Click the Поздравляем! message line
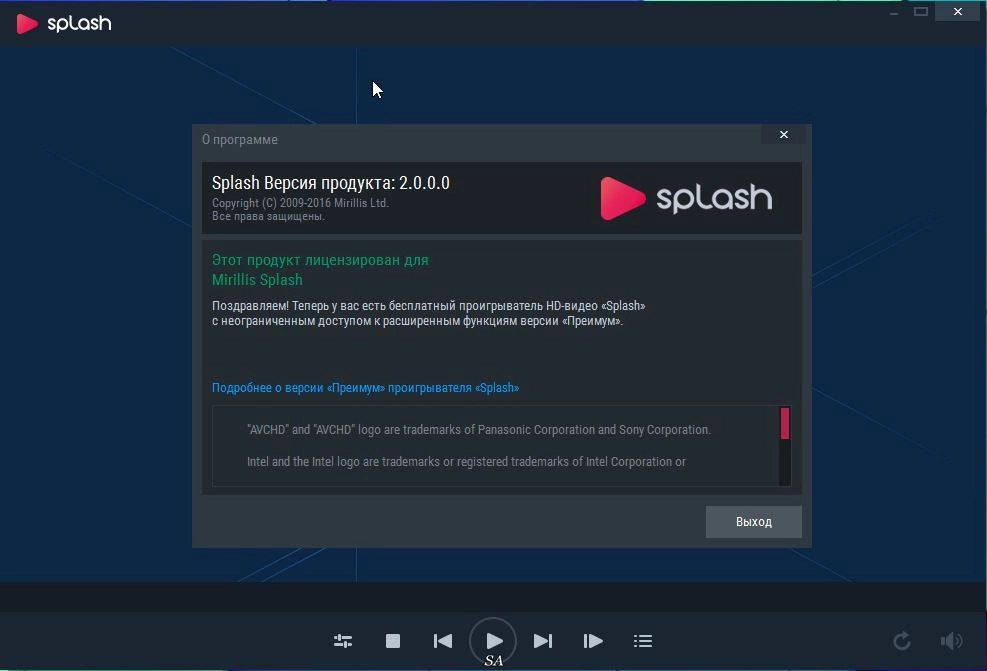 point(428,306)
